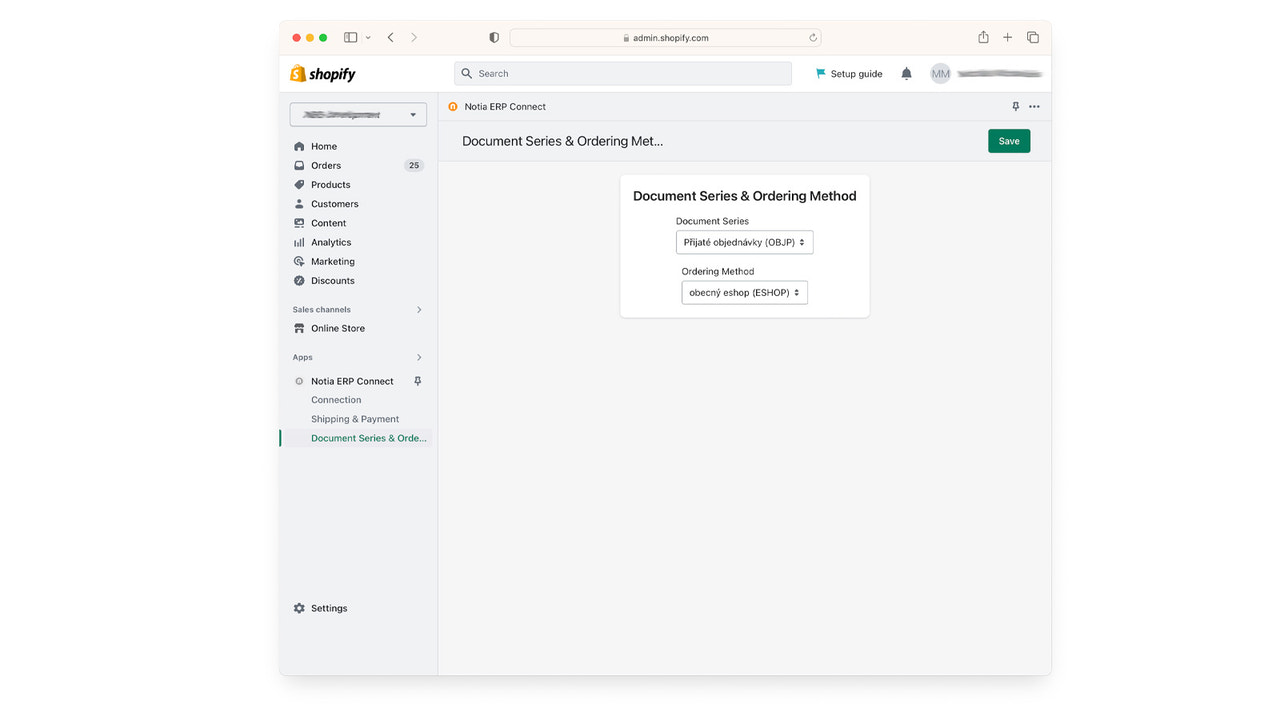Viewport: 1280px width, 720px height.
Task: Click the Marketing megaphone icon
Action: 299,261
